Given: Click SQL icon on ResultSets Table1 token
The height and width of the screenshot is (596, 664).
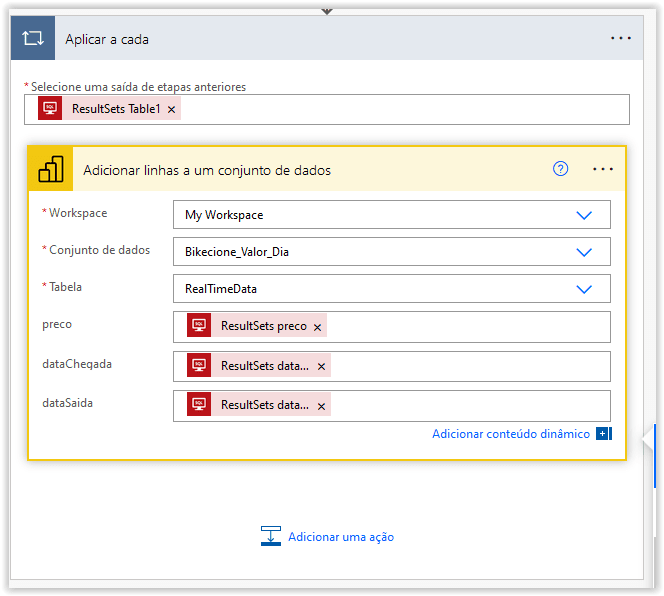Looking at the screenshot, I should click(50, 108).
